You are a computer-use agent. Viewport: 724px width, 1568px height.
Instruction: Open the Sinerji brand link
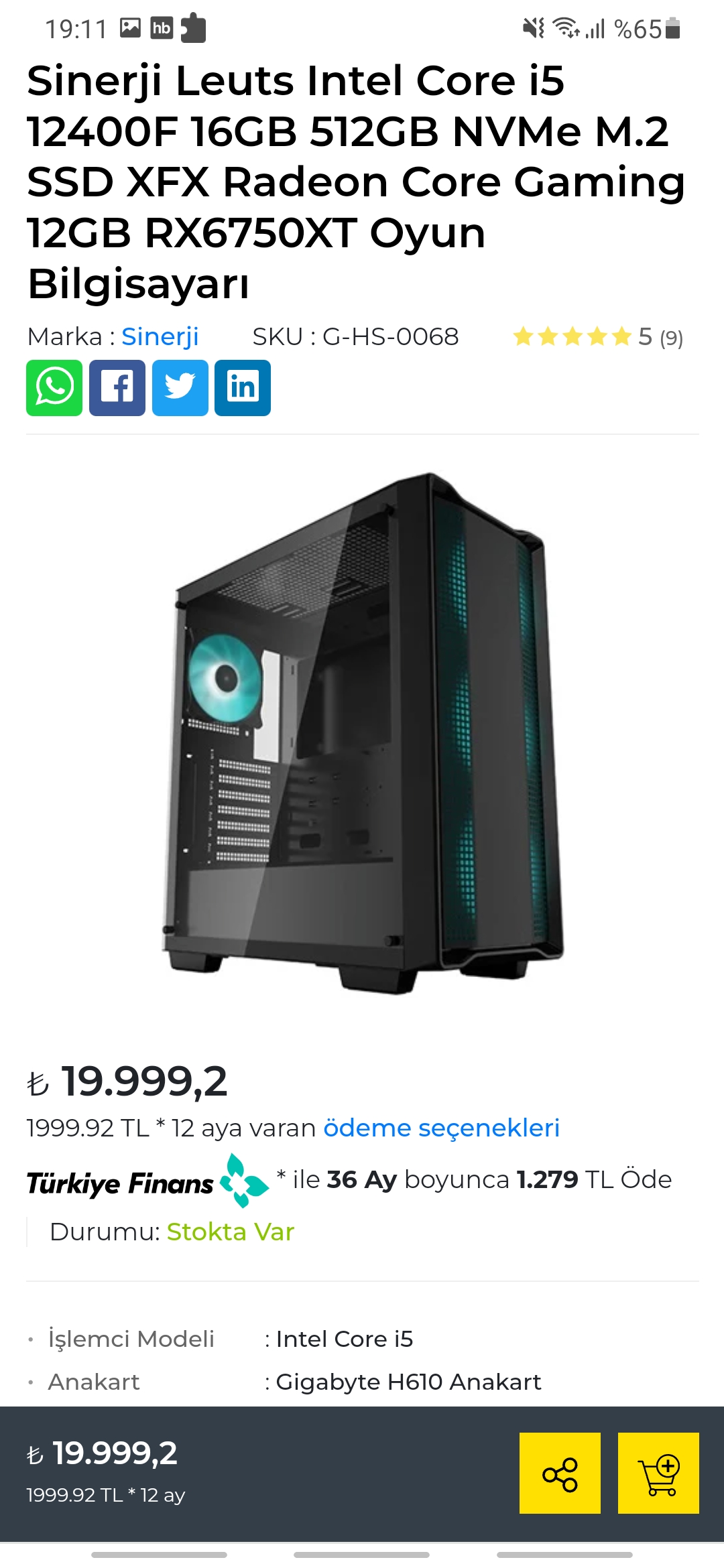click(x=160, y=336)
